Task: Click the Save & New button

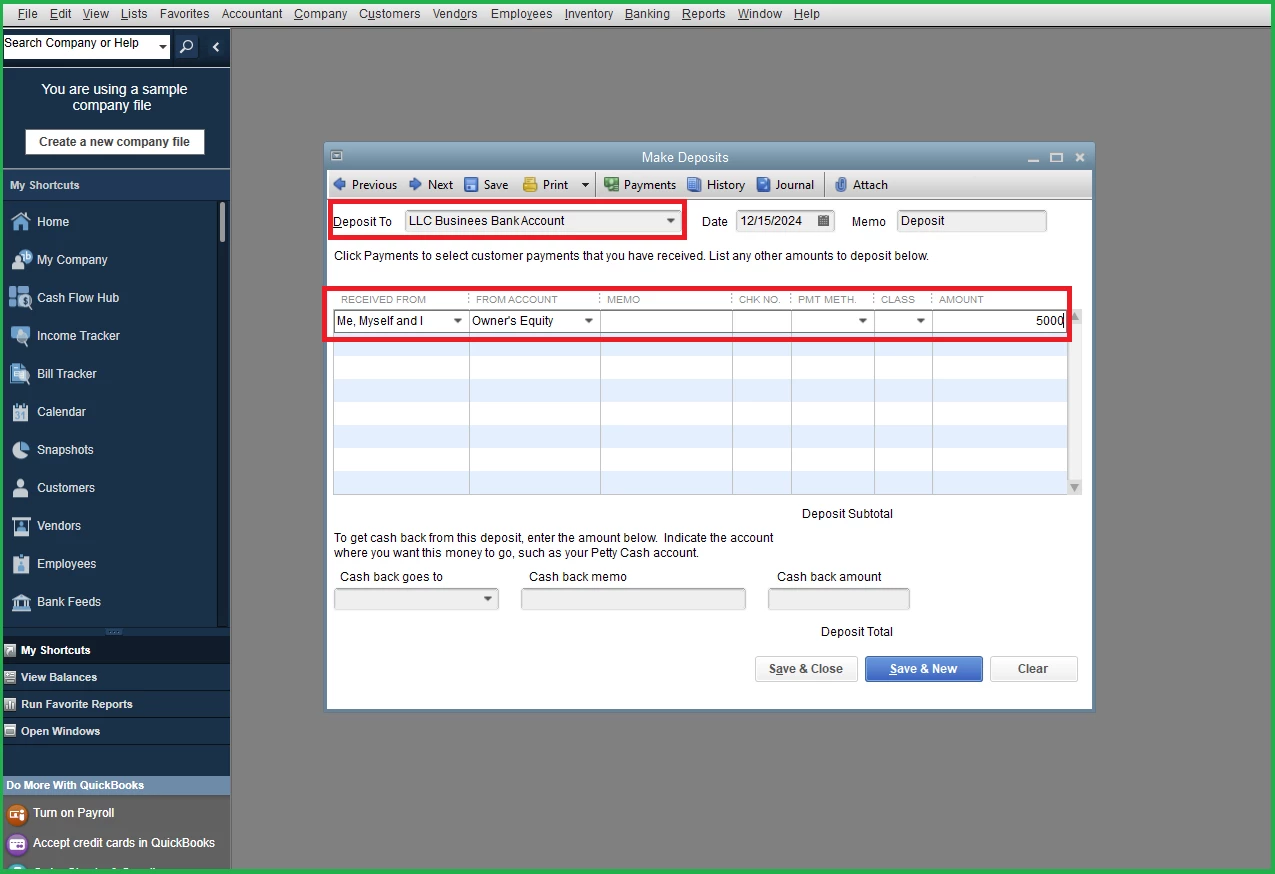Action: pos(924,669)
